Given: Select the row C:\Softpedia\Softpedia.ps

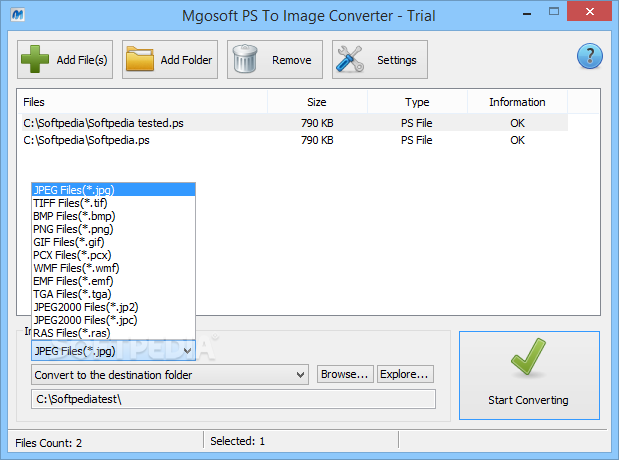Looking at the screenshot, I should point(295,140).
